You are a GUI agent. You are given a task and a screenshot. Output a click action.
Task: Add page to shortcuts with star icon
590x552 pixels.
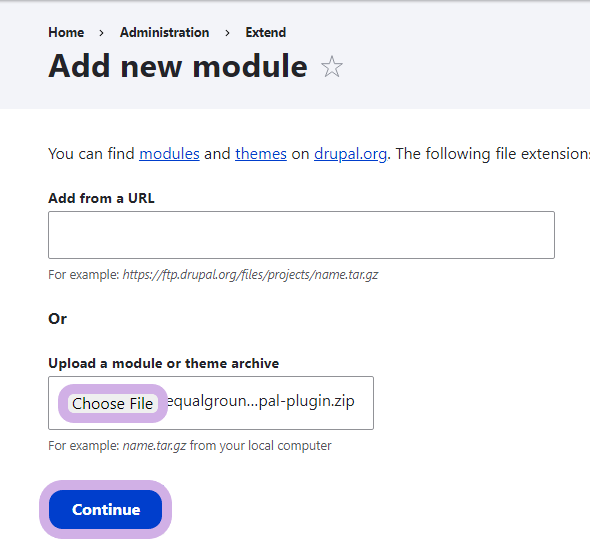(x=332, y=67)
